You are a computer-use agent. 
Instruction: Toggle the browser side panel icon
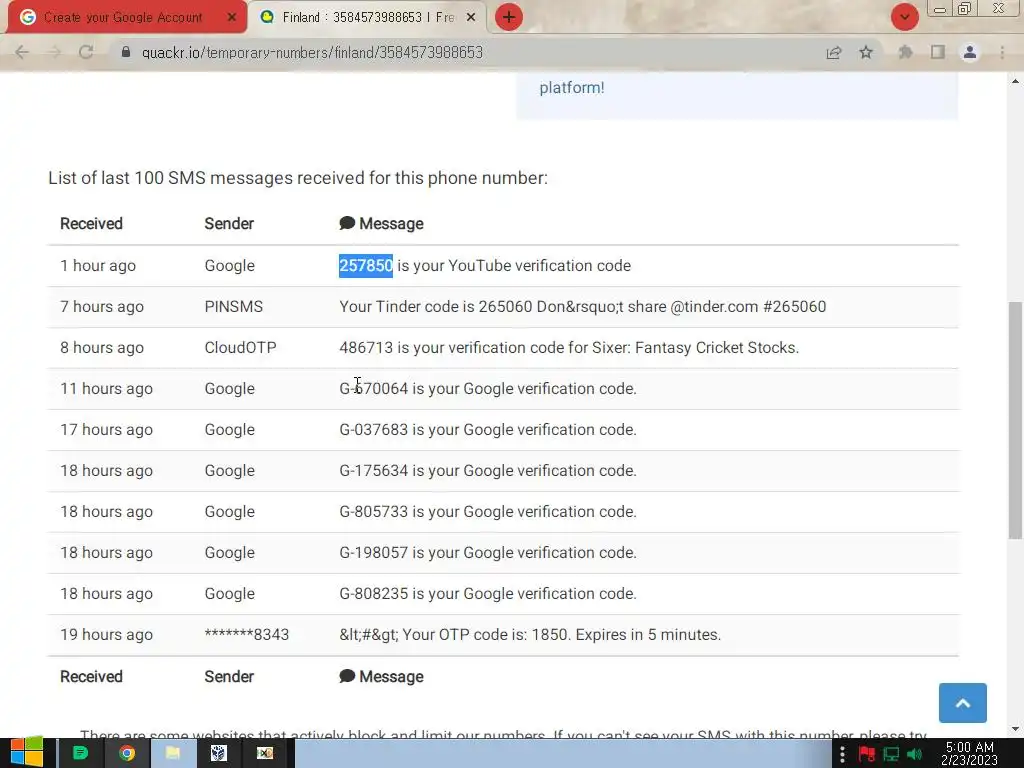[938, 52]
